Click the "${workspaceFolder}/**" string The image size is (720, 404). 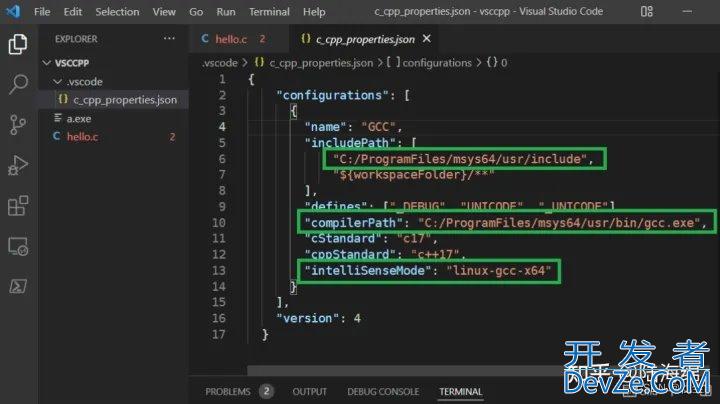pos(414,175)
